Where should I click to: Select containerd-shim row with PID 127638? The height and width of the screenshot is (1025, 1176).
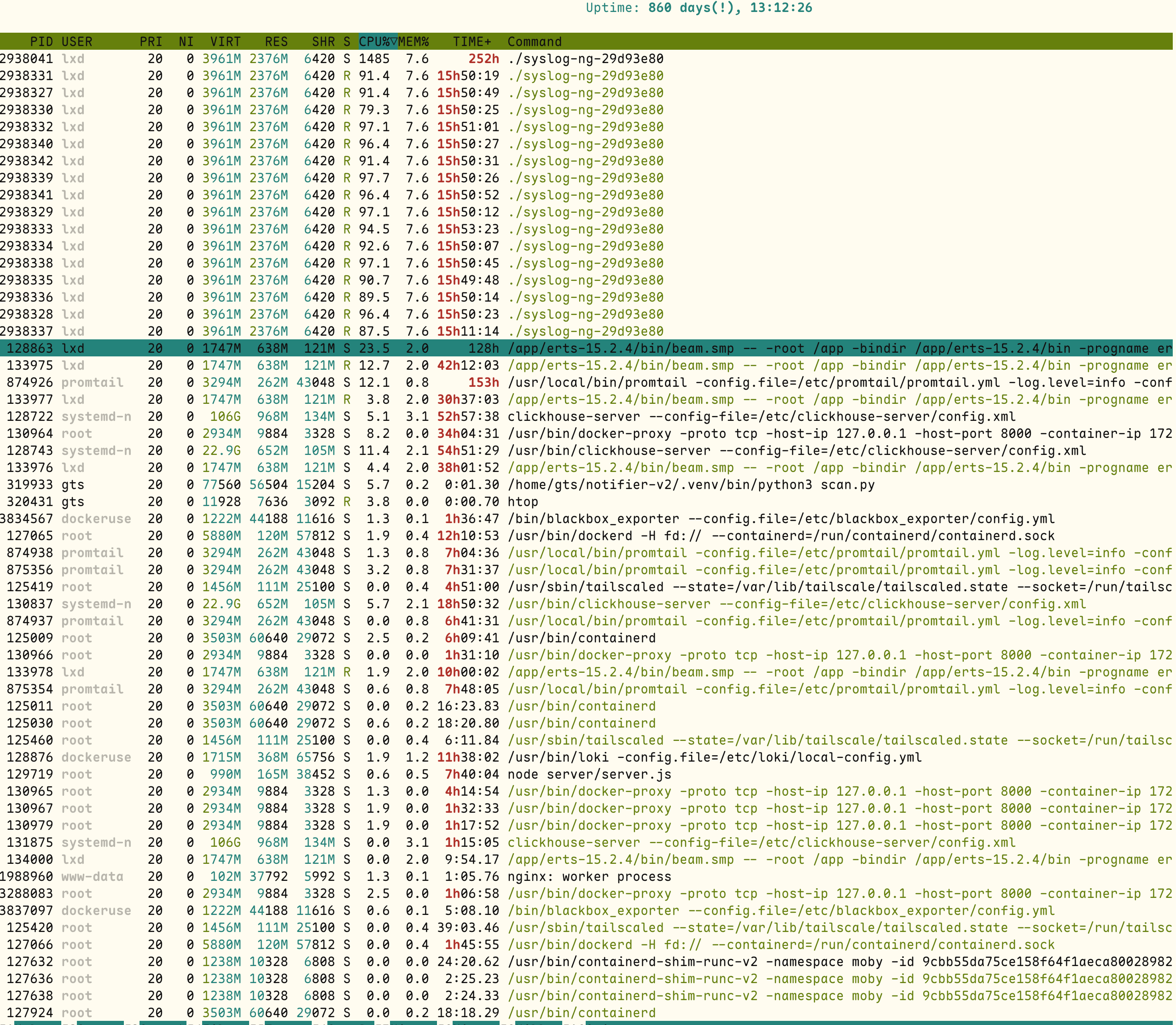(x=586, y=996)
